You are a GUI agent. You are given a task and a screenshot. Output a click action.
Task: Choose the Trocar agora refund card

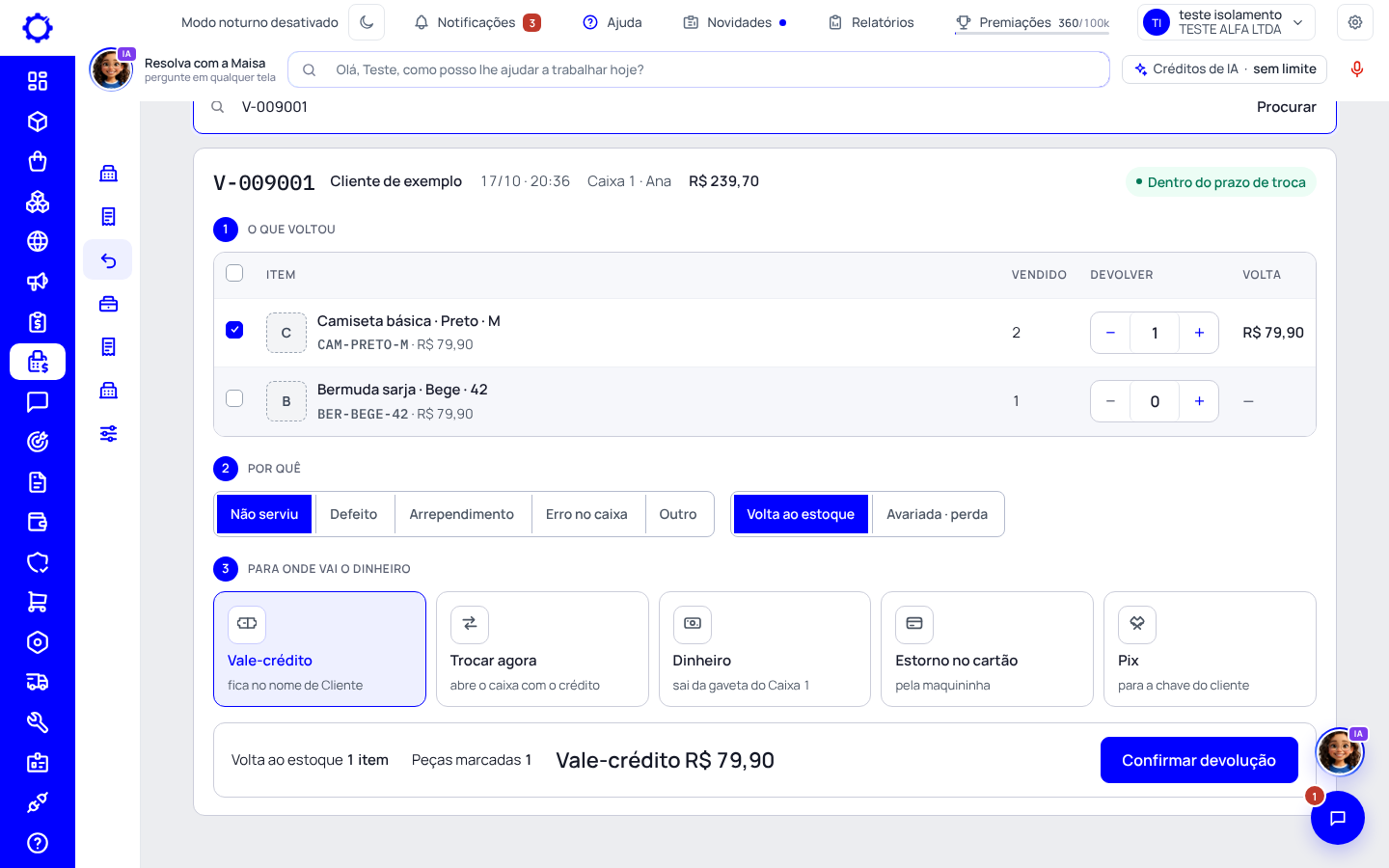542,649
